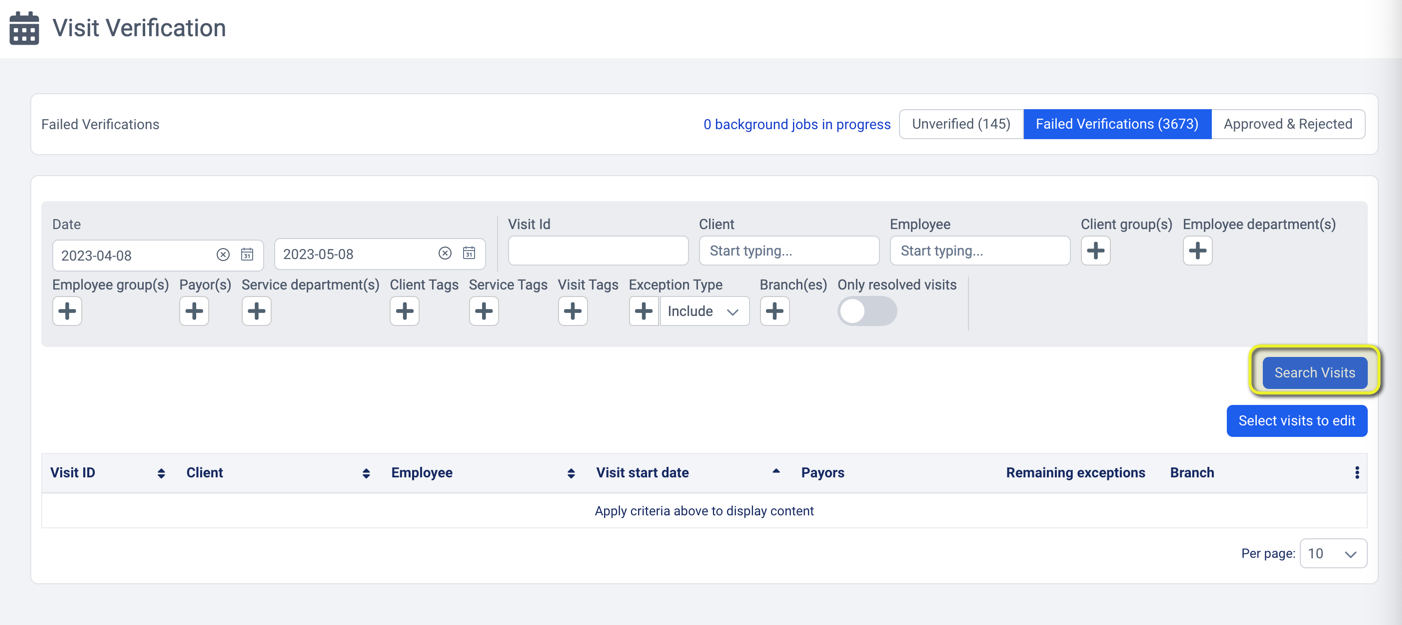Viewport: 1402px width, 625px height.
Task: Click the Payors column header
Action: click(823, 473)
